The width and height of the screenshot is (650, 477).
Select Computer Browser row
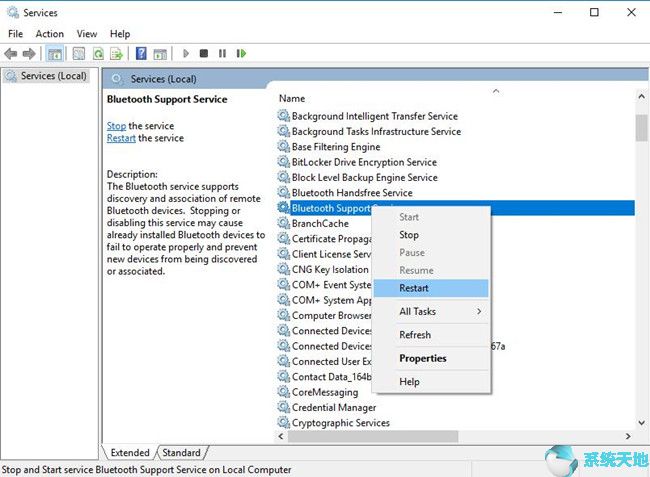point(324,315)
